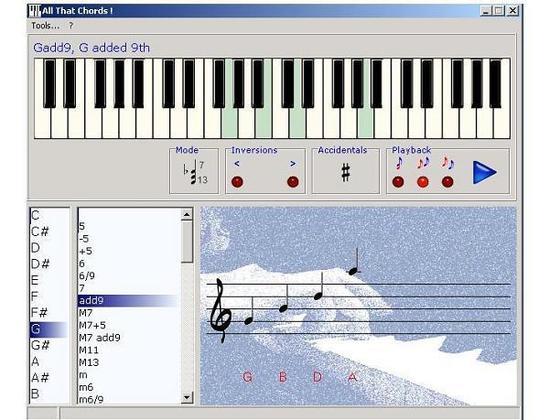Toggle the red button under next inversion

point(293,182)
